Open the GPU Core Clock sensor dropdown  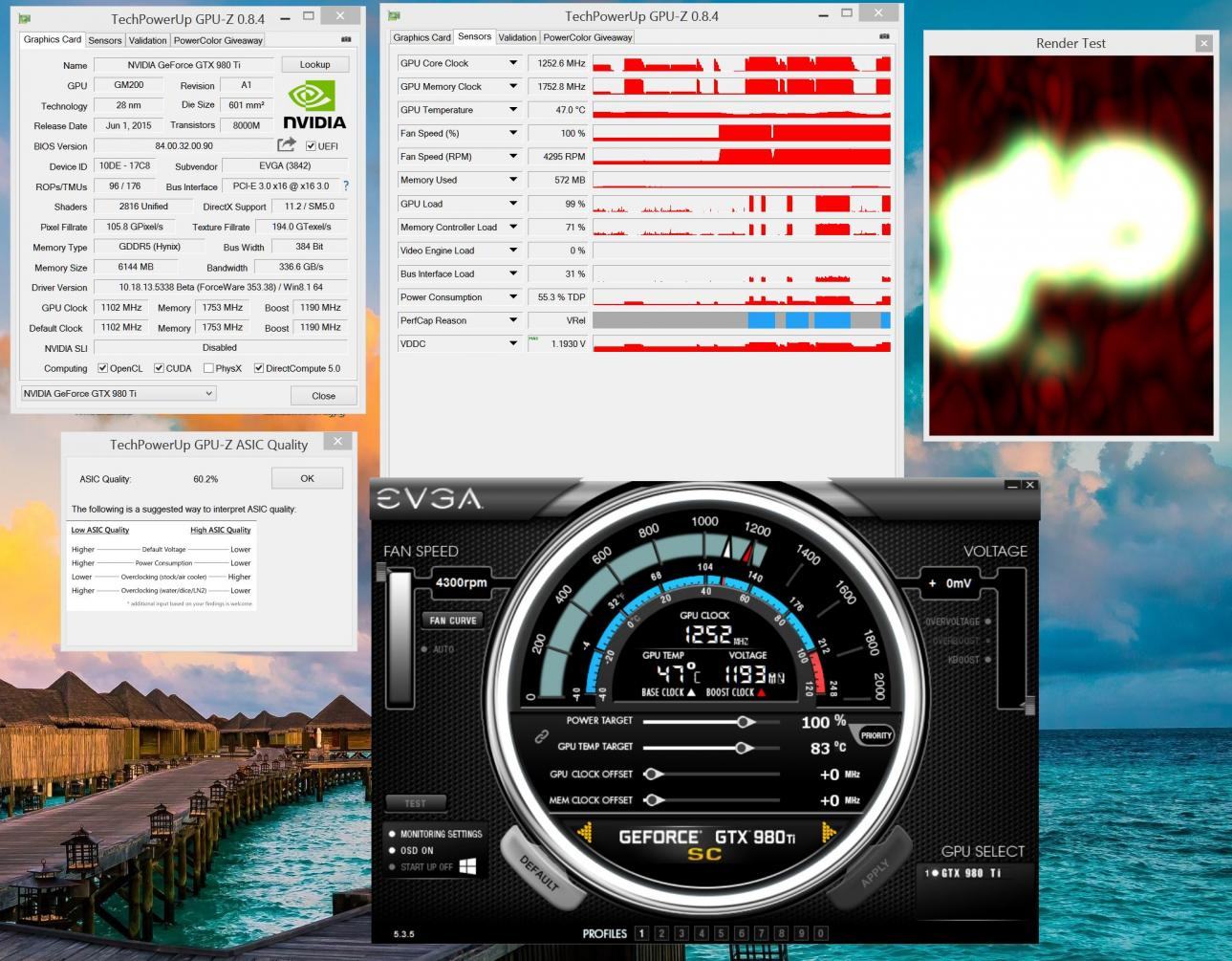(513, 63)
